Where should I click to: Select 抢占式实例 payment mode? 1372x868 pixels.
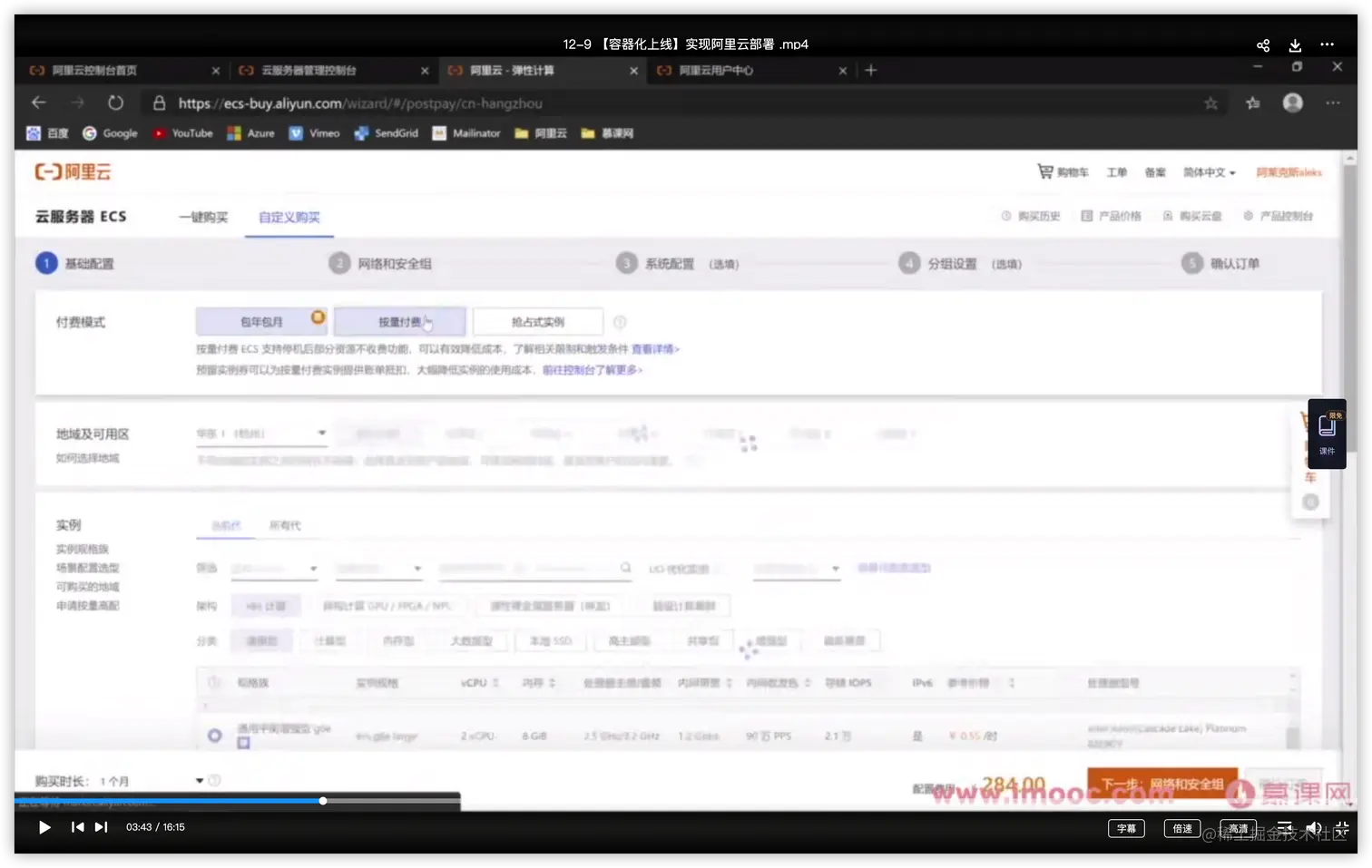click(537, 322)
